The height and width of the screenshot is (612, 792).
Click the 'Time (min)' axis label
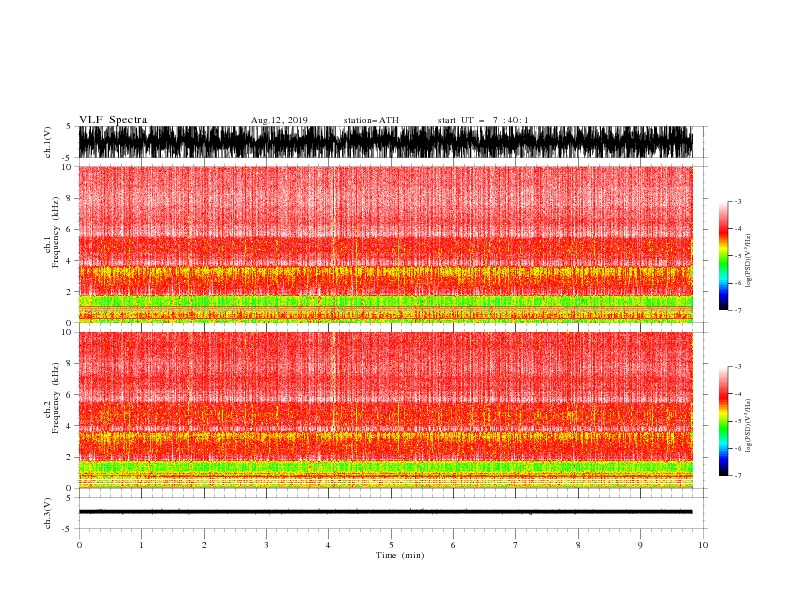pyautogui.click(x=400, y=555)
